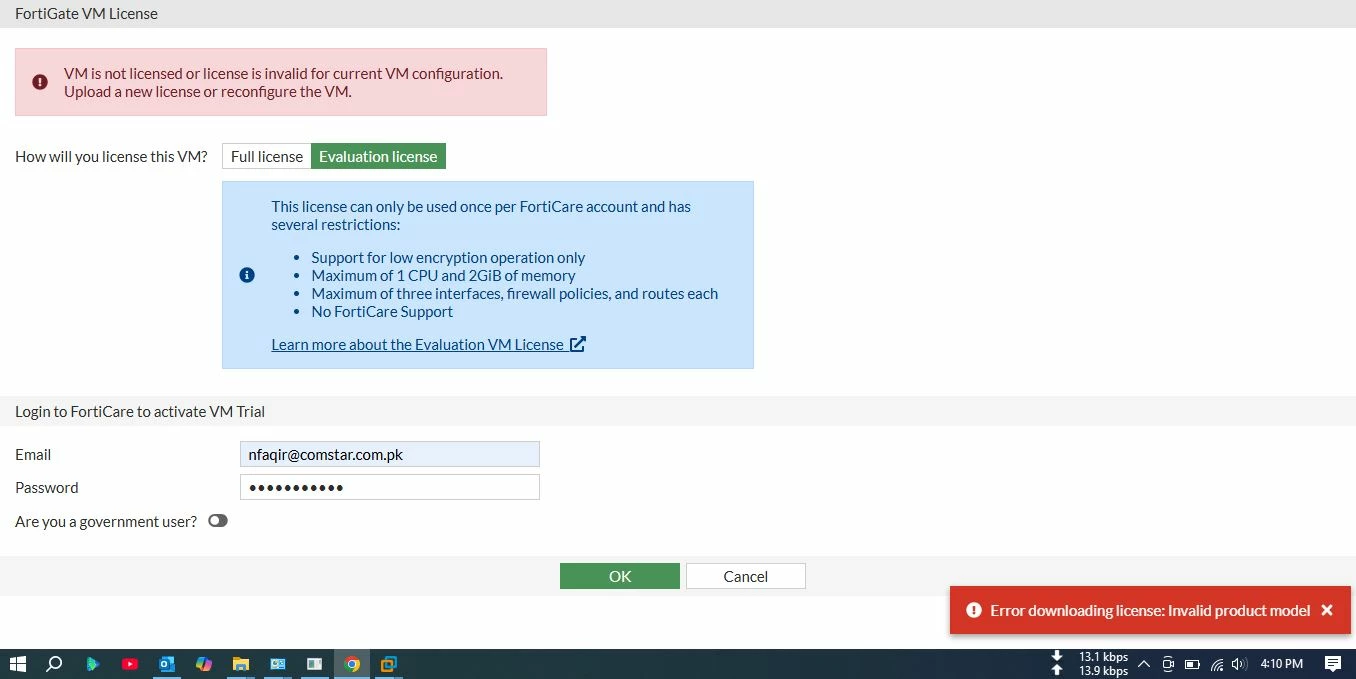Screen dimensions: 1356x679
Task: Select the Full license option
Action: point(266,156)
